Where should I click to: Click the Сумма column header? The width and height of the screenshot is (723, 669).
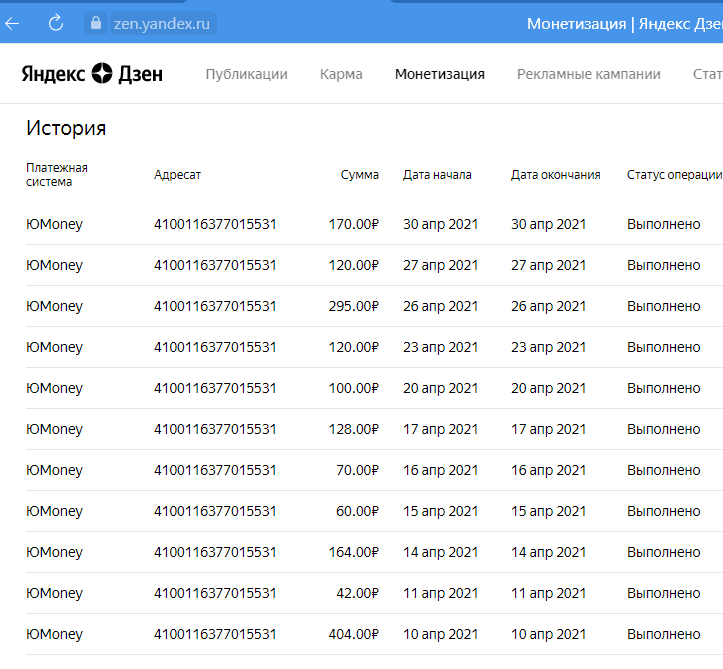tap(360, 175)
